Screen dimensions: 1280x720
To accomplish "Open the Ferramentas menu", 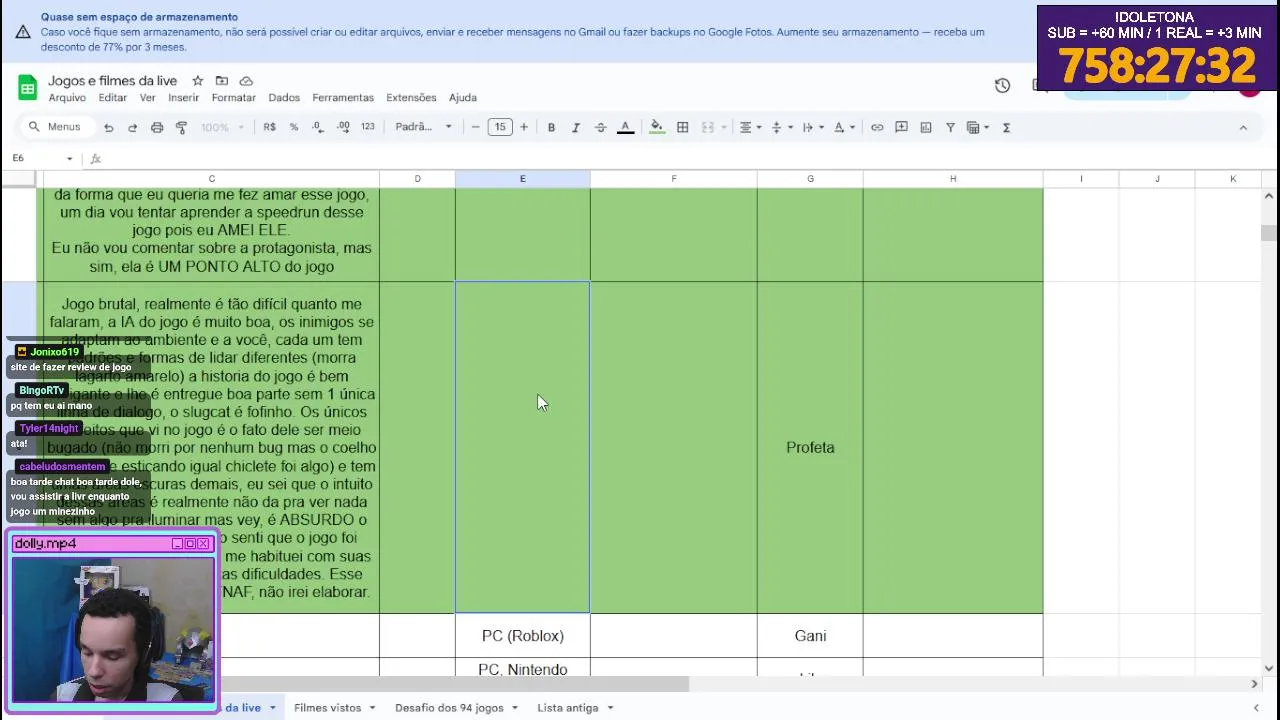I will coord(343,97).
